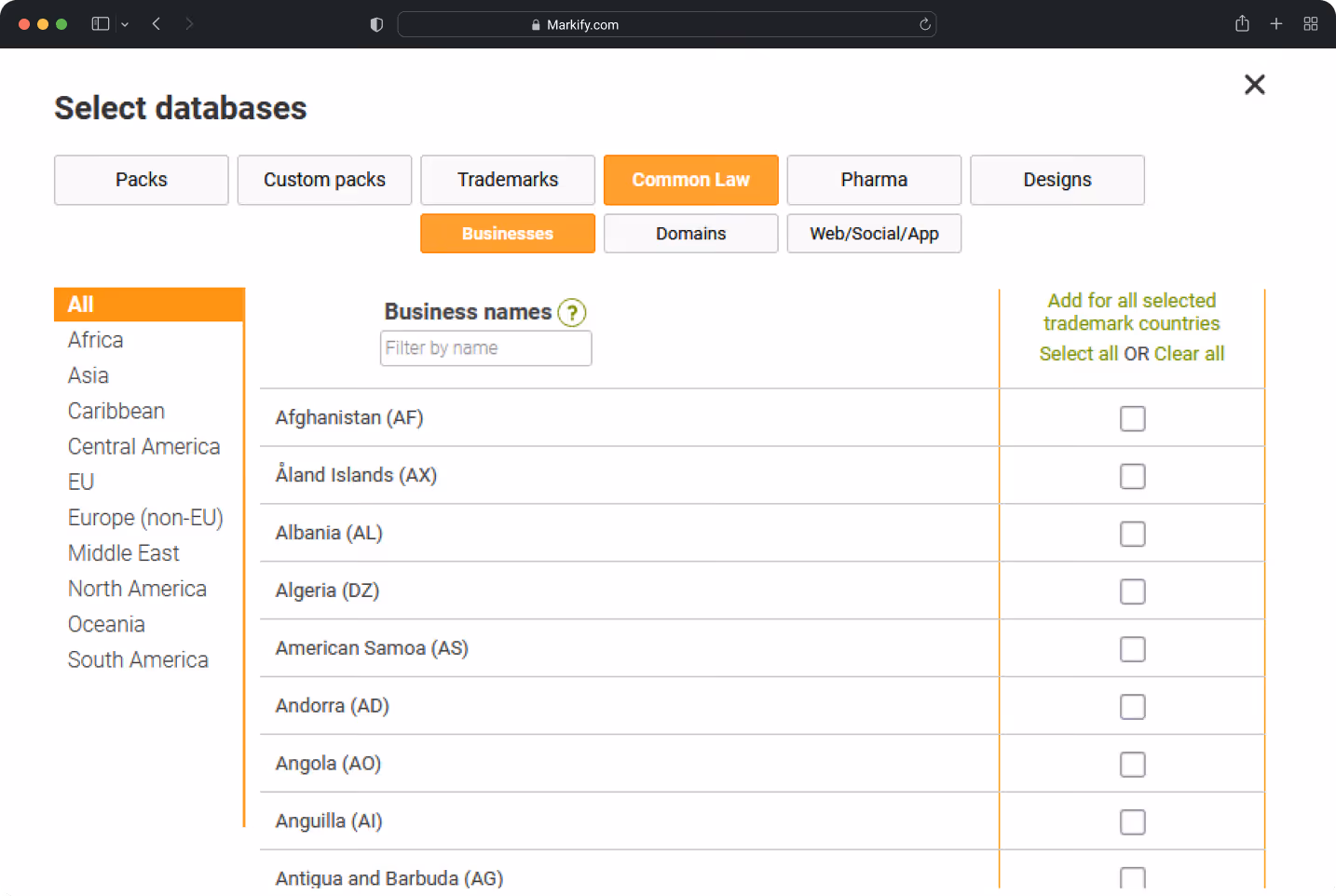Image resolution: width=1336 pixels, height=896 pixels.
Task: Focus the Filter by name field
Action: point(486,348)
